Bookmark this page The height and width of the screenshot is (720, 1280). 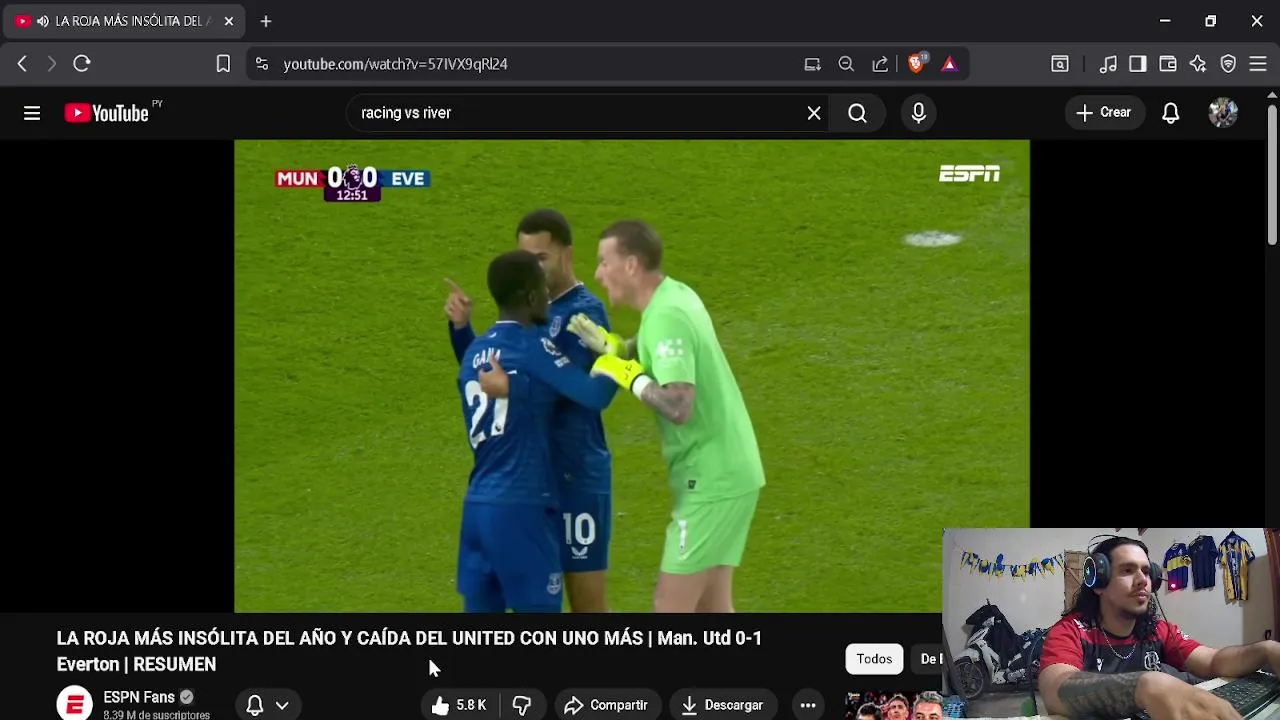[x=223, y=64]
